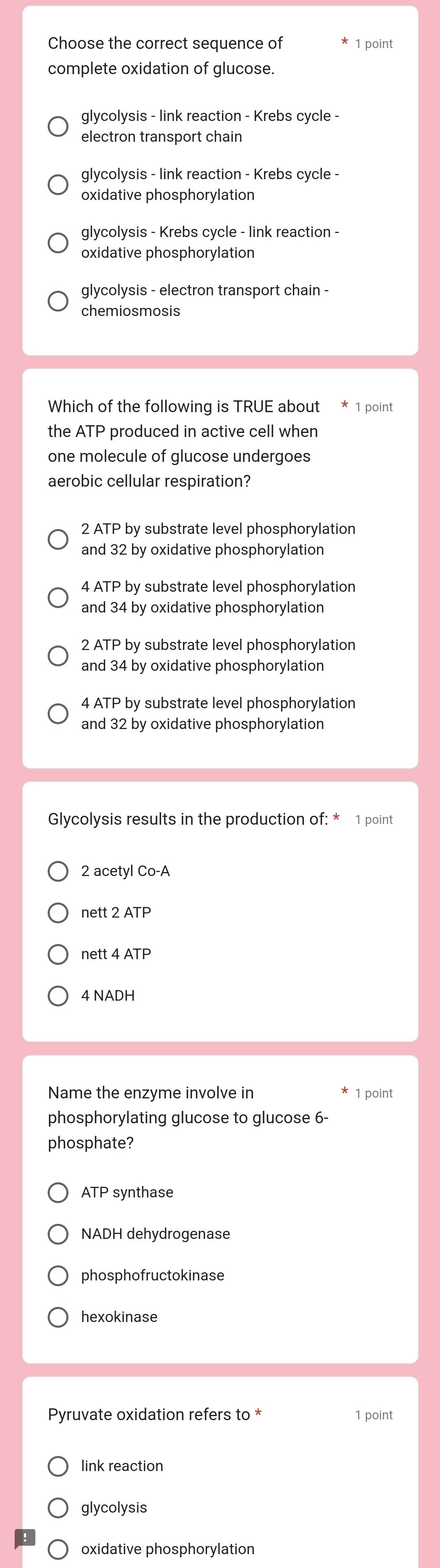Select 'ATP synthase' enzyme option
The width and height of the screenshot is (440, 1568).
pos(58,1192)
